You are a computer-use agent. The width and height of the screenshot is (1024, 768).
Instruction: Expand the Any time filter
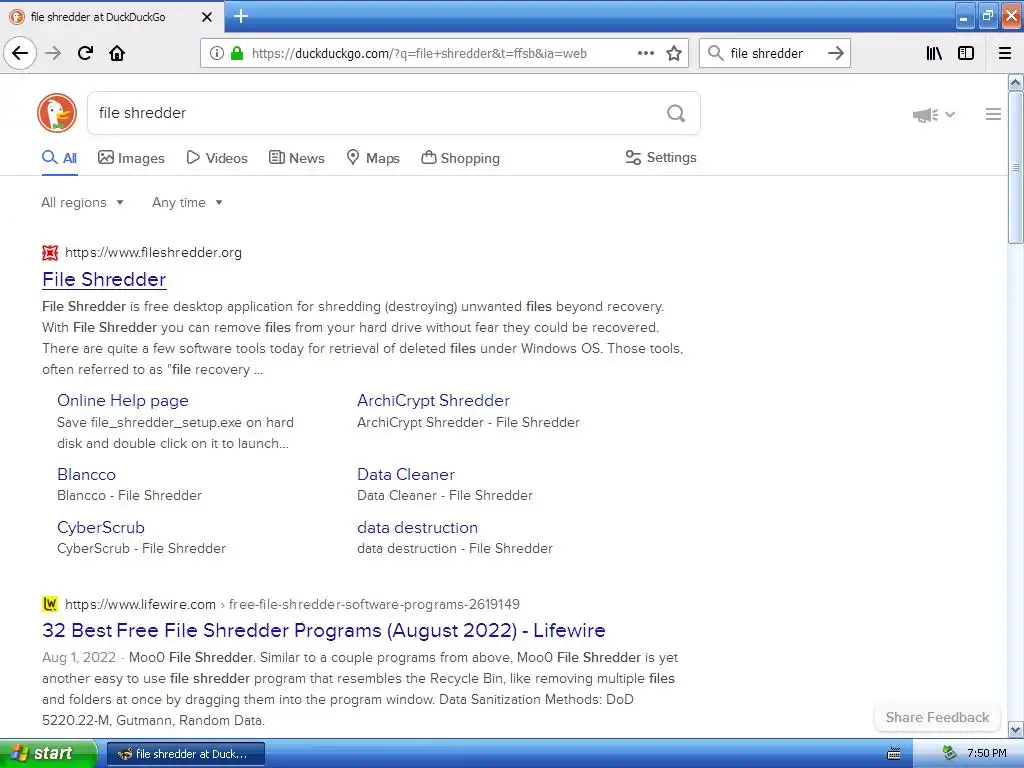[x=187, y=202]
